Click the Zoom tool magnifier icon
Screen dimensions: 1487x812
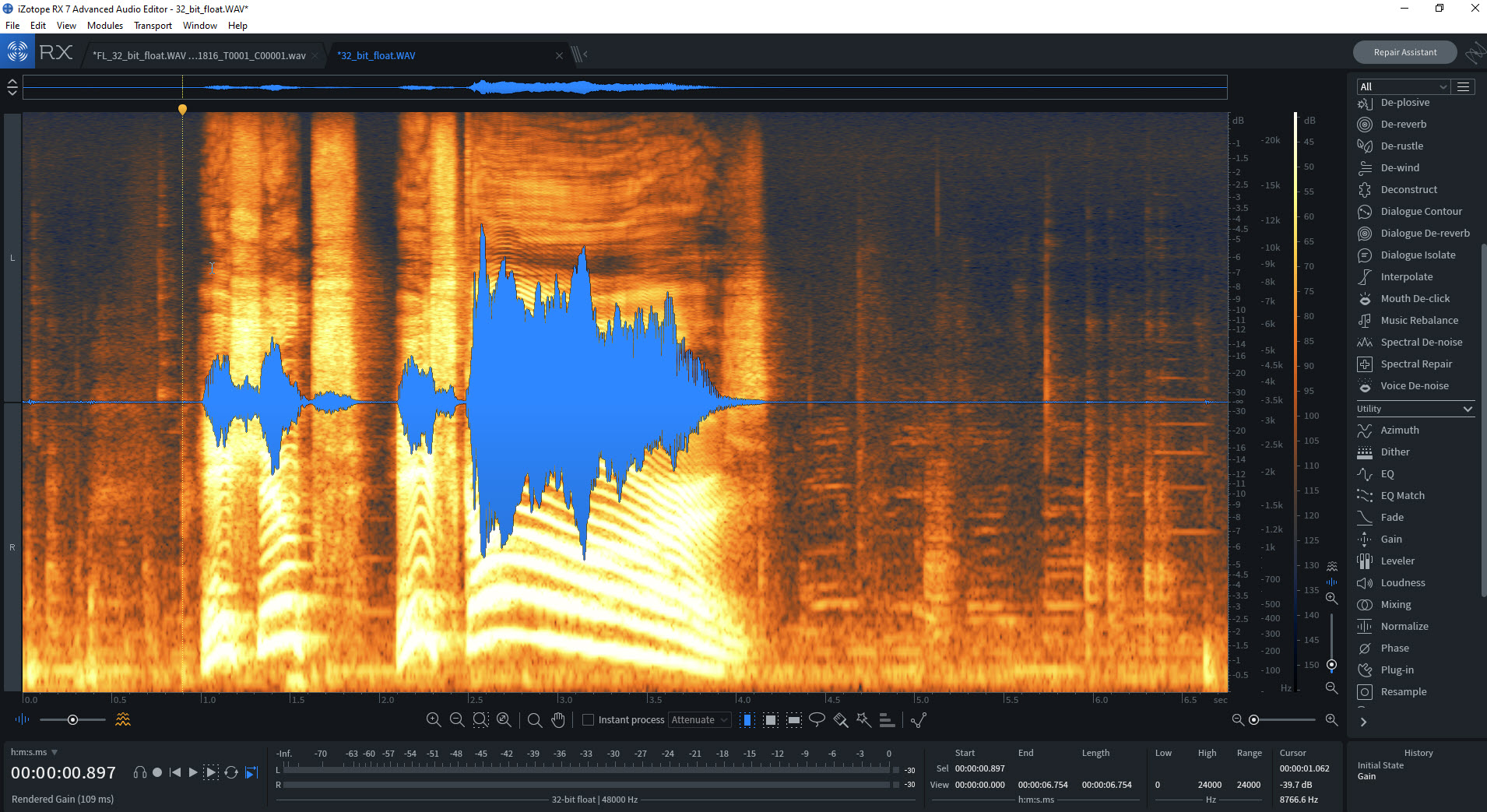534,719
